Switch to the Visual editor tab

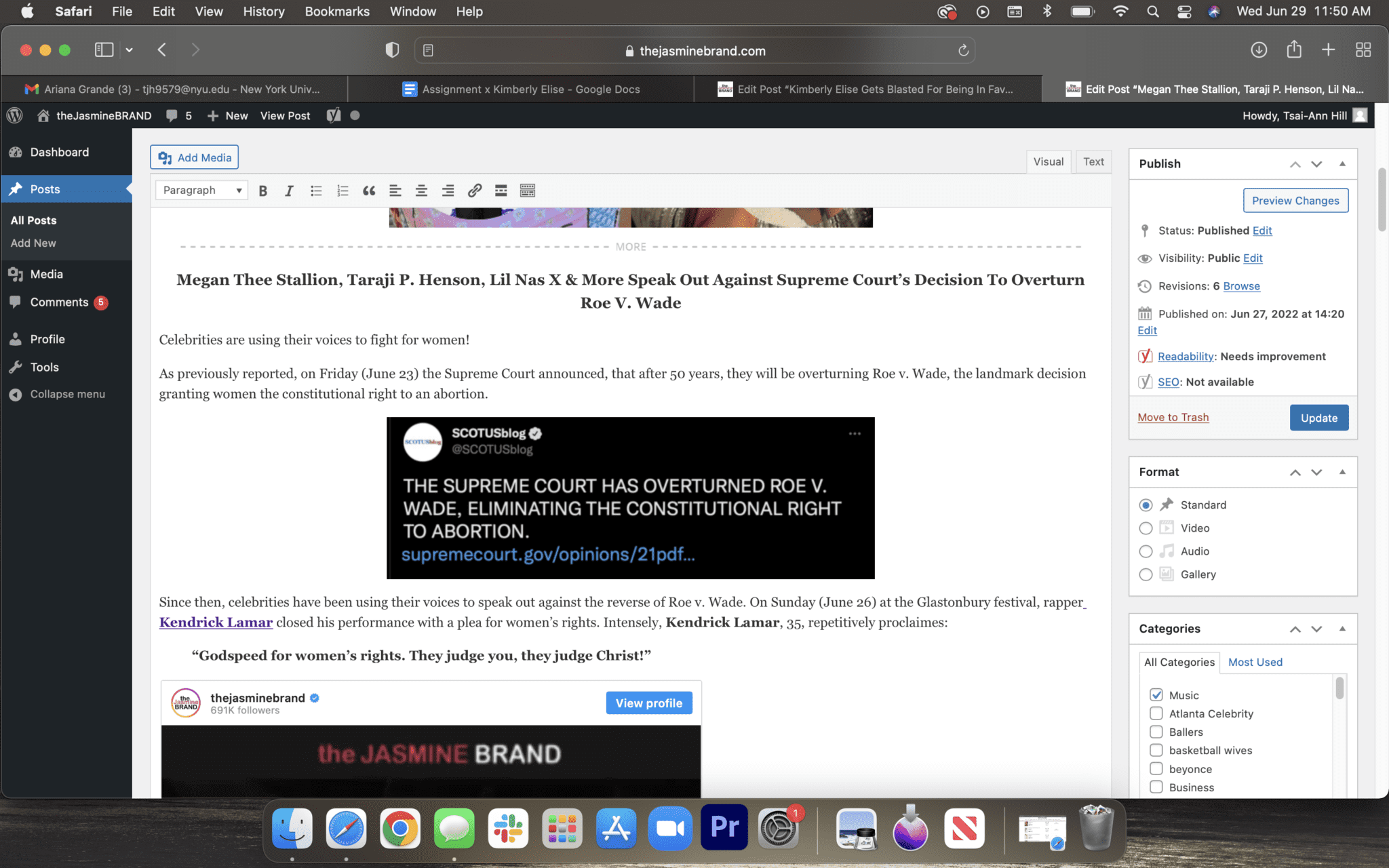pos(1049,161)
